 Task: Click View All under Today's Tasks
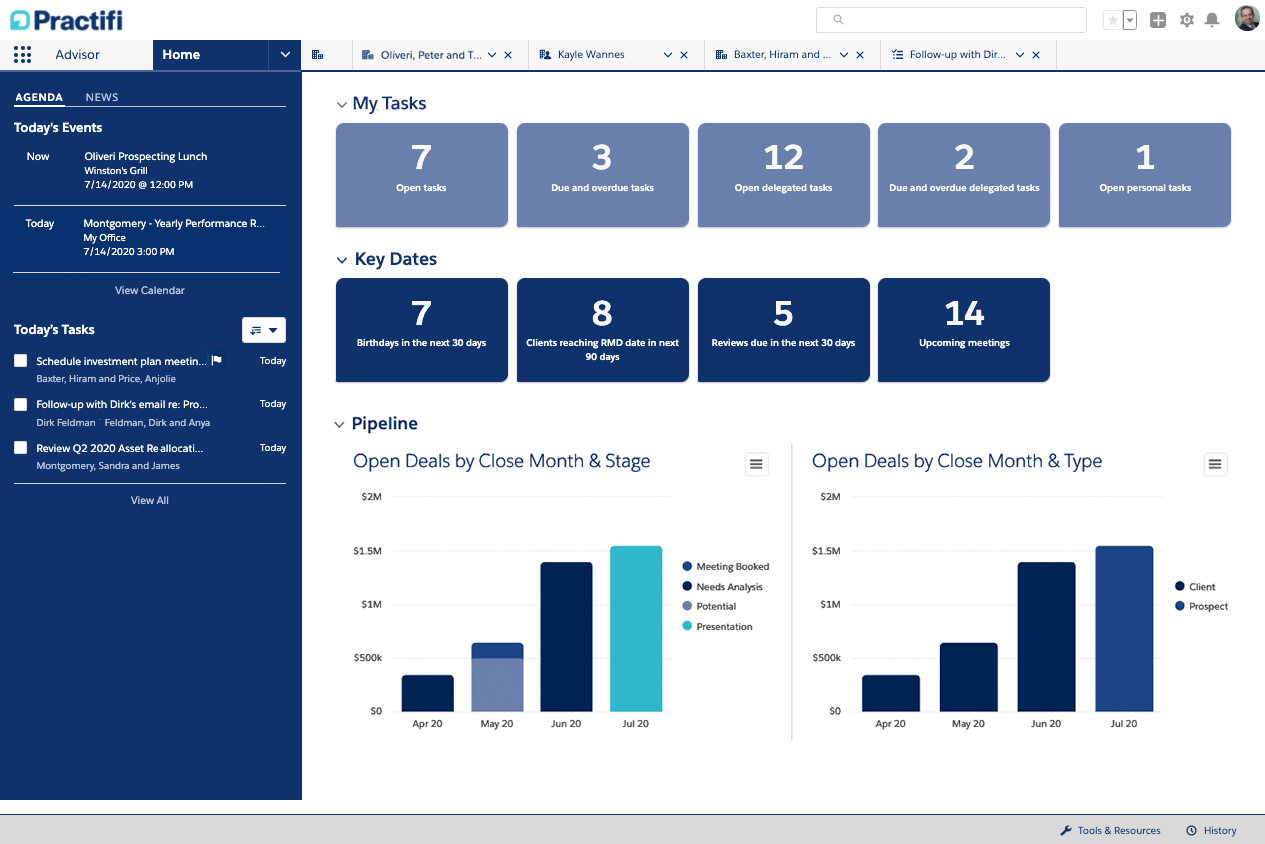[x=149, y=500]
